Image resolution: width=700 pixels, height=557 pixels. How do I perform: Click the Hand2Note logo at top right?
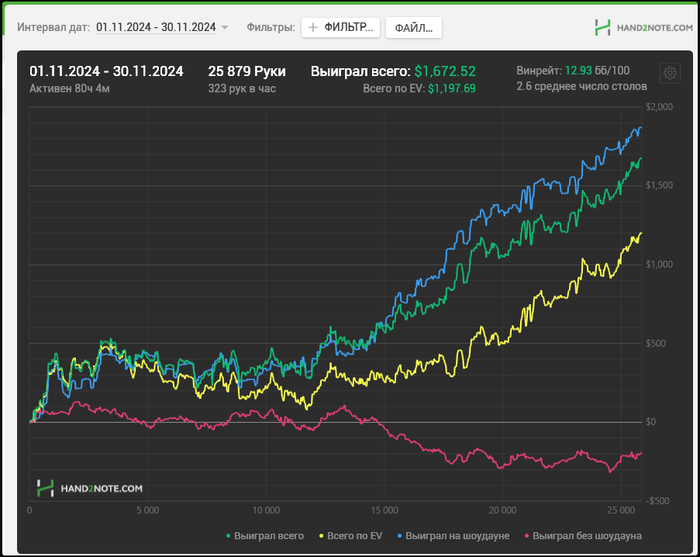[644, 28]
